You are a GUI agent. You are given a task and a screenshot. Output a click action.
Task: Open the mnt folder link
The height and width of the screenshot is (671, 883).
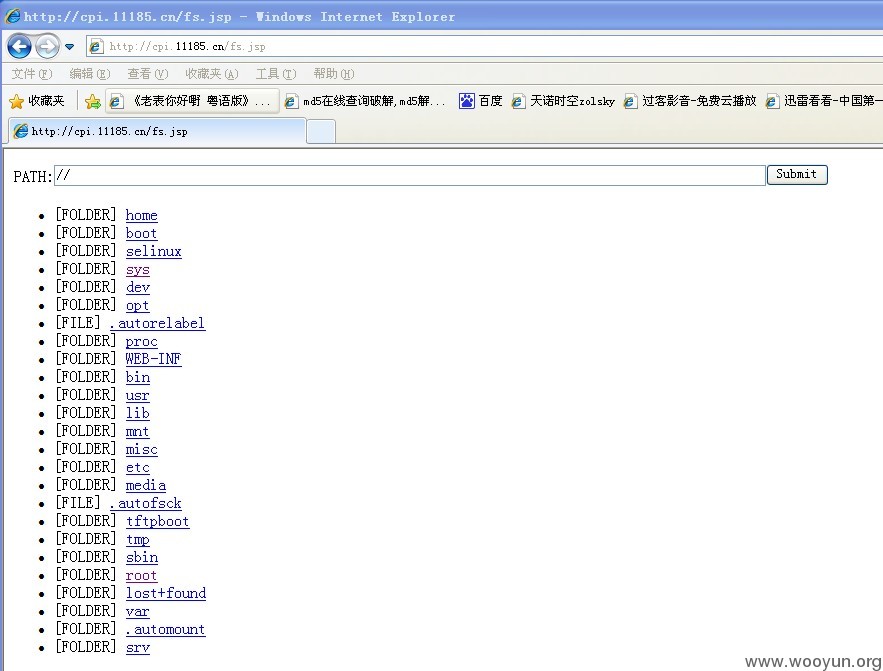point(137,431)
